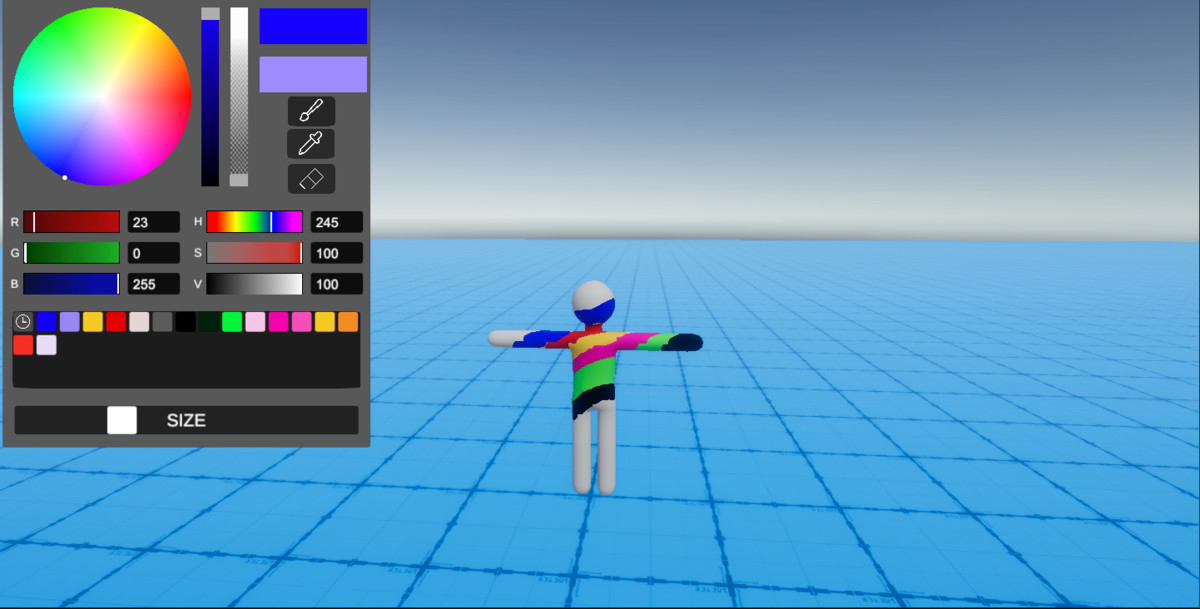The width and height of the screenshot is (1200, 609).
Task: Choose the near-white lilac swatch in second row
Action: [x=46, y=345]
